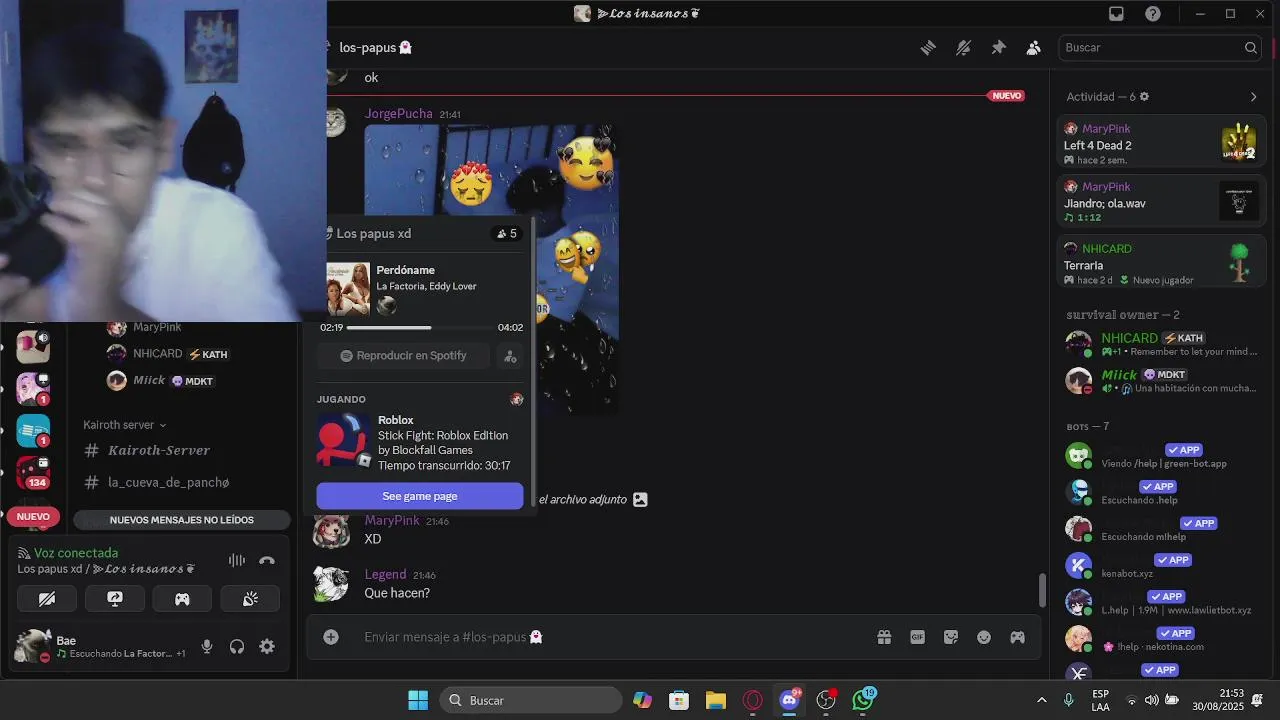Show hidden system tray icons arrow
The image size is (1280, 720).
[1042, 700]
